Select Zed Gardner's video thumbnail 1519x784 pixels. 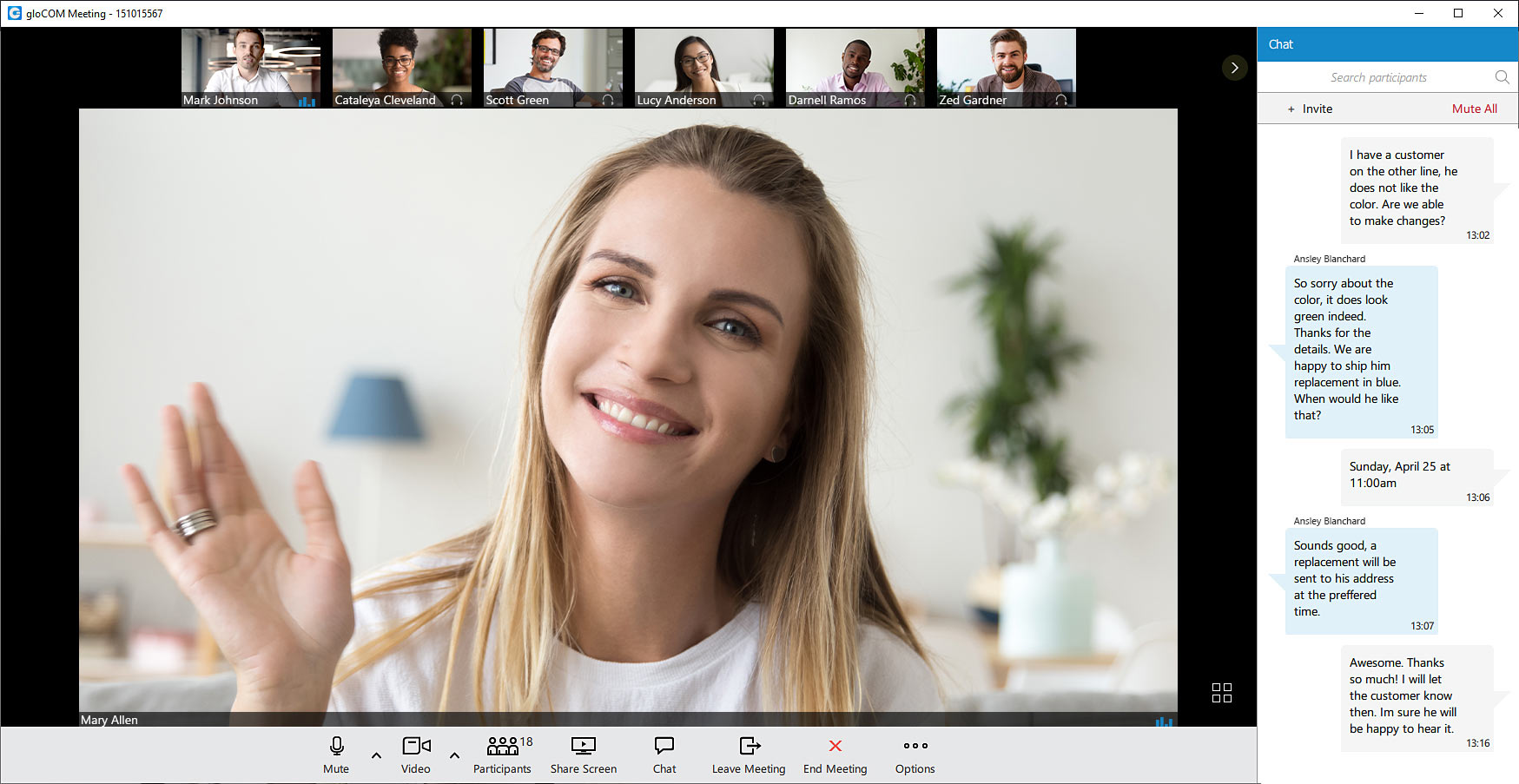[1006, 67]
